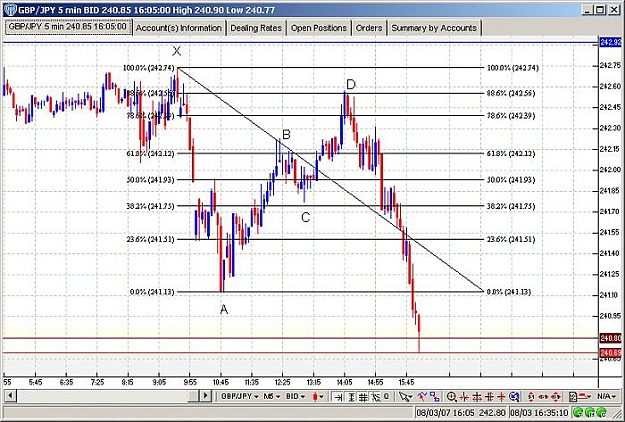This screenshot has width=625, height=422.
Task: Open the candlestick chart type dropdown
Action: click(x=318, y=396)
